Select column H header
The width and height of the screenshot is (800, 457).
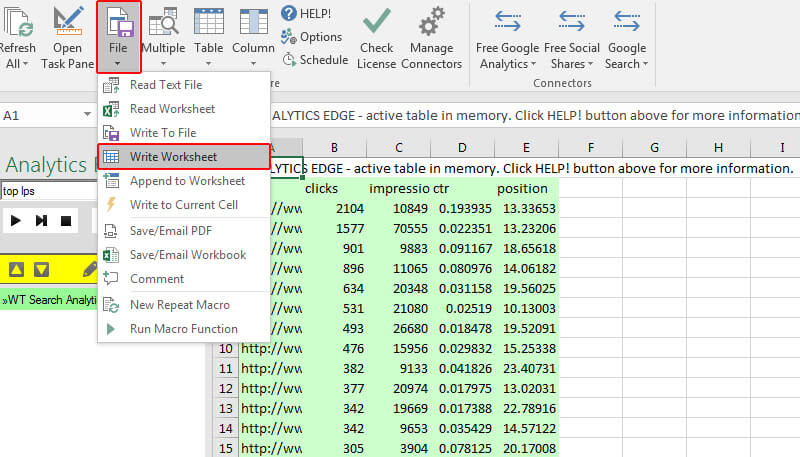tap(718, 147)
